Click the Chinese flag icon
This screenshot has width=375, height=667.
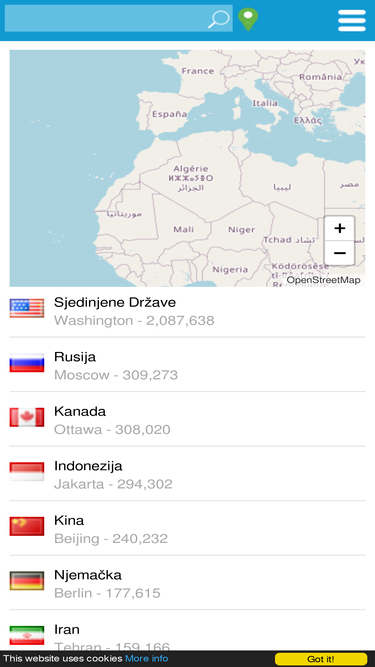(x=27, y=526)
